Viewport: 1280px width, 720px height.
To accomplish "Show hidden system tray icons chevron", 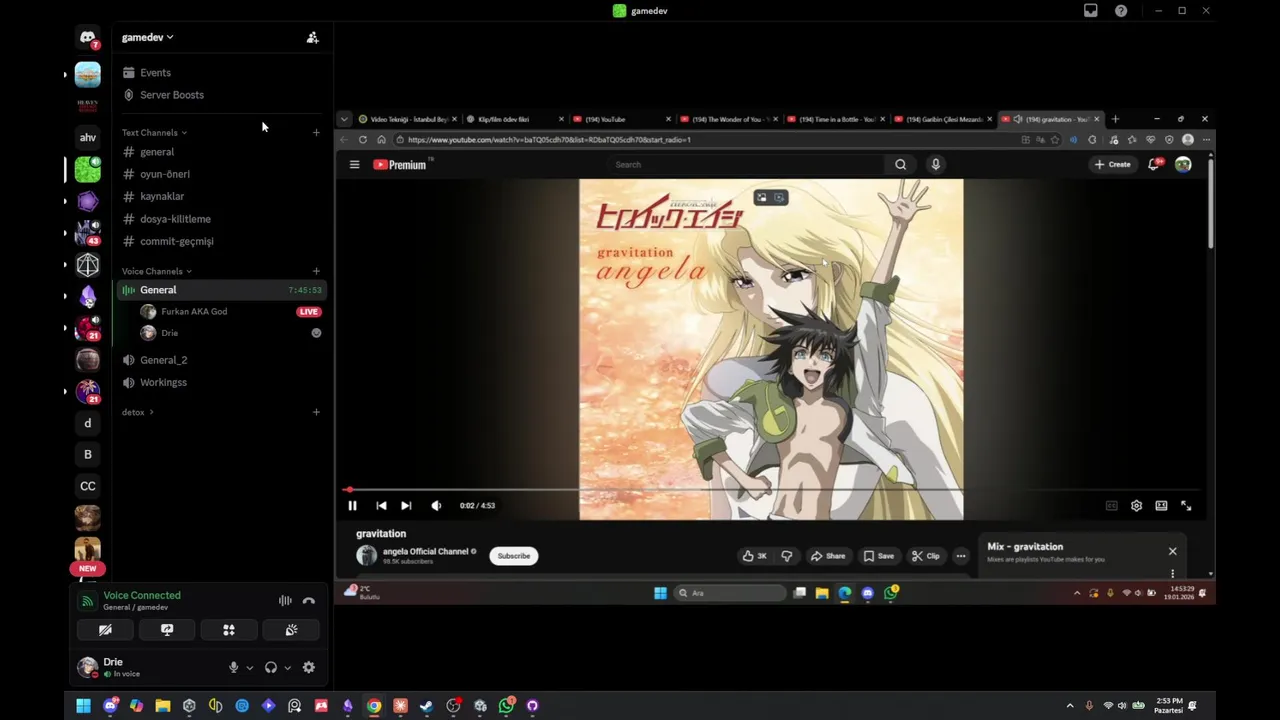I will (x=1070, y=706).
